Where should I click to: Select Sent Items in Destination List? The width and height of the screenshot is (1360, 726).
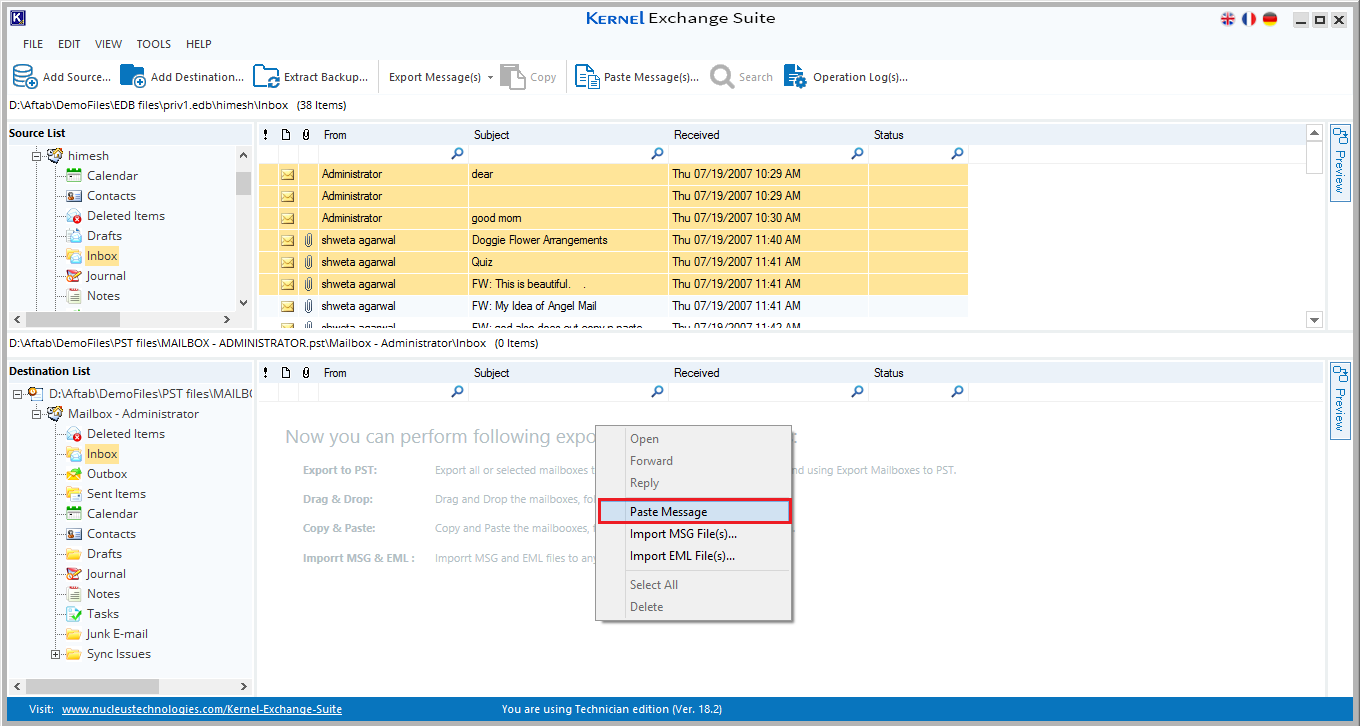(116, 494)
